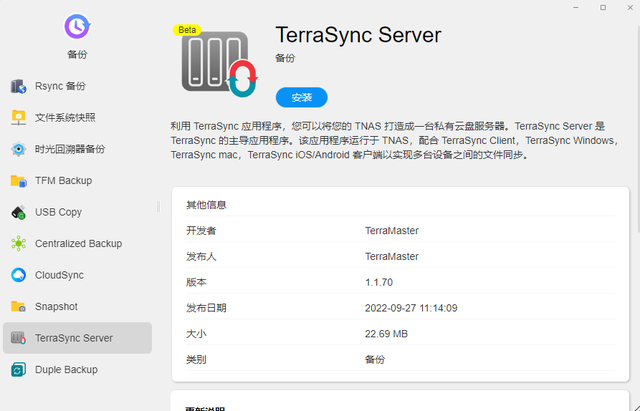The image size is (640, 411).
Task: Click the 开发者 TerraMaster value
Action: click(x=392, y=231)
